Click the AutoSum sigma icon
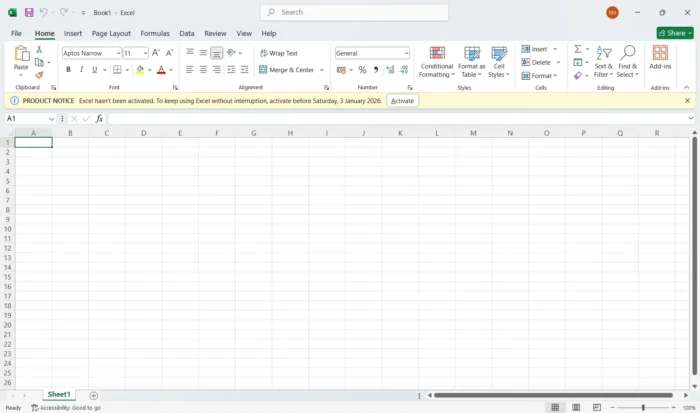The width and height of the screenshot is (700, 413). [578, 49]
